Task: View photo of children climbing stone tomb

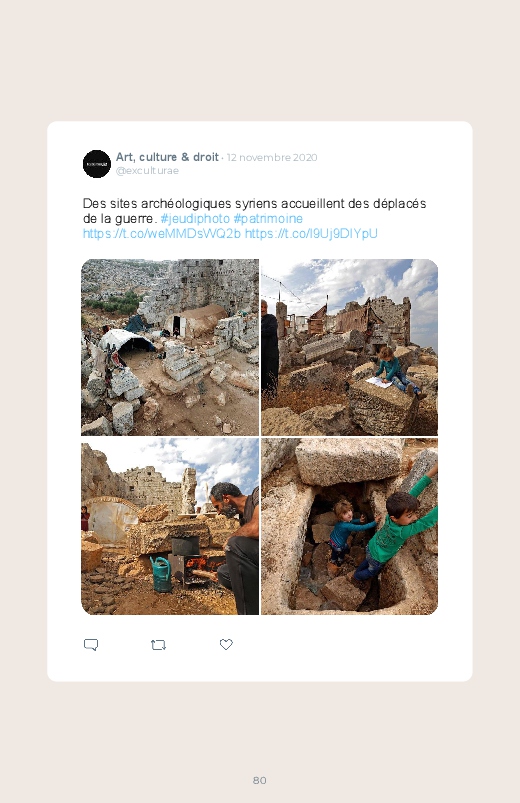Action: (x=349, y=526)
